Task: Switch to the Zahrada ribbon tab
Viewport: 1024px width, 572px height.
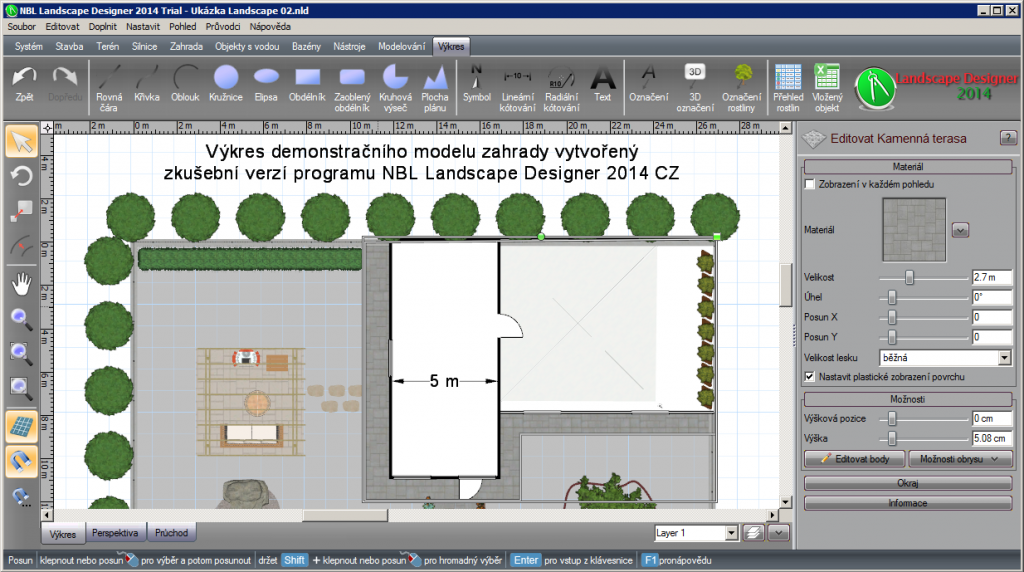Action: click(186, 46)
